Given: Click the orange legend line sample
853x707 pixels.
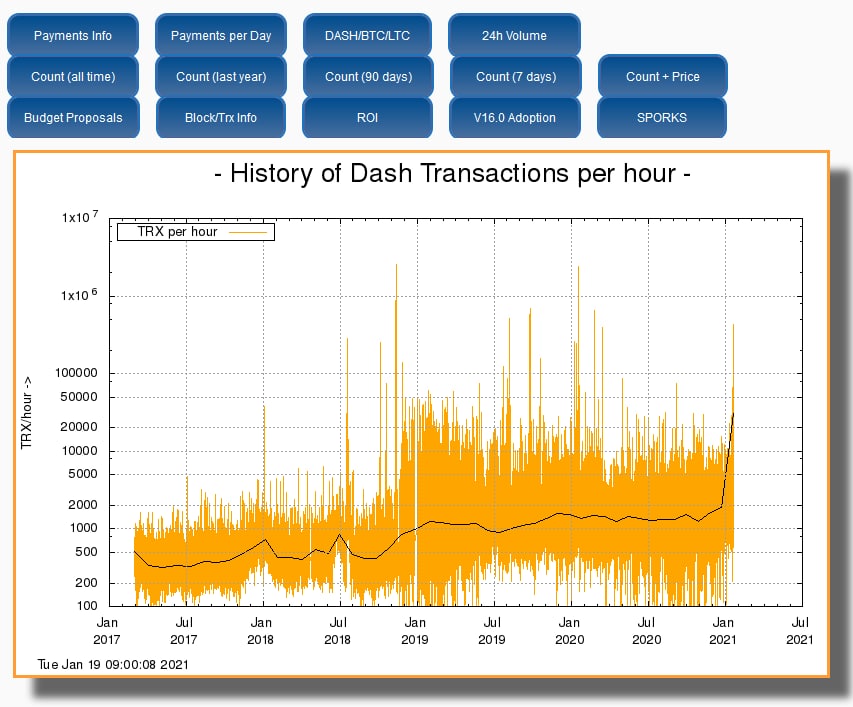Looking at the screenshot, I should point(248,232).
